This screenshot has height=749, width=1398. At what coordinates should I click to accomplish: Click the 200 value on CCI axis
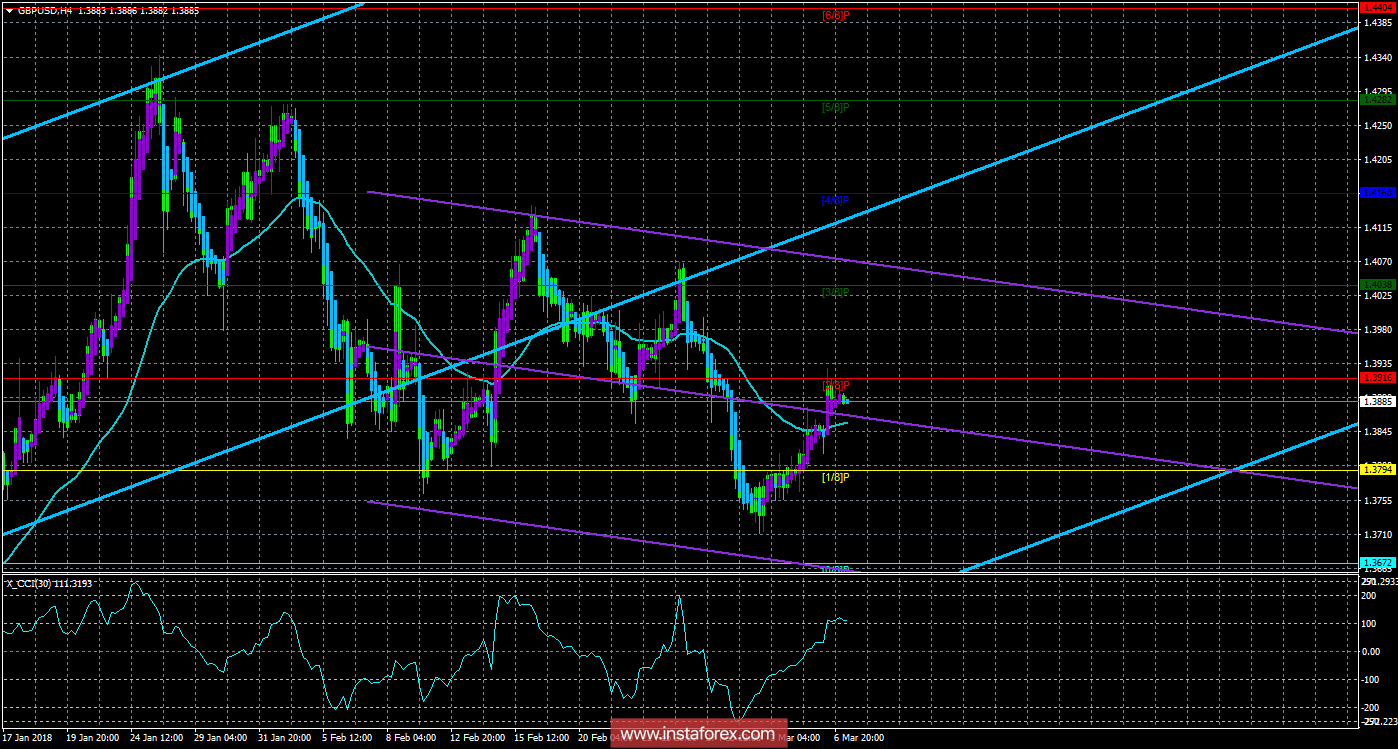coord(1371,595)
